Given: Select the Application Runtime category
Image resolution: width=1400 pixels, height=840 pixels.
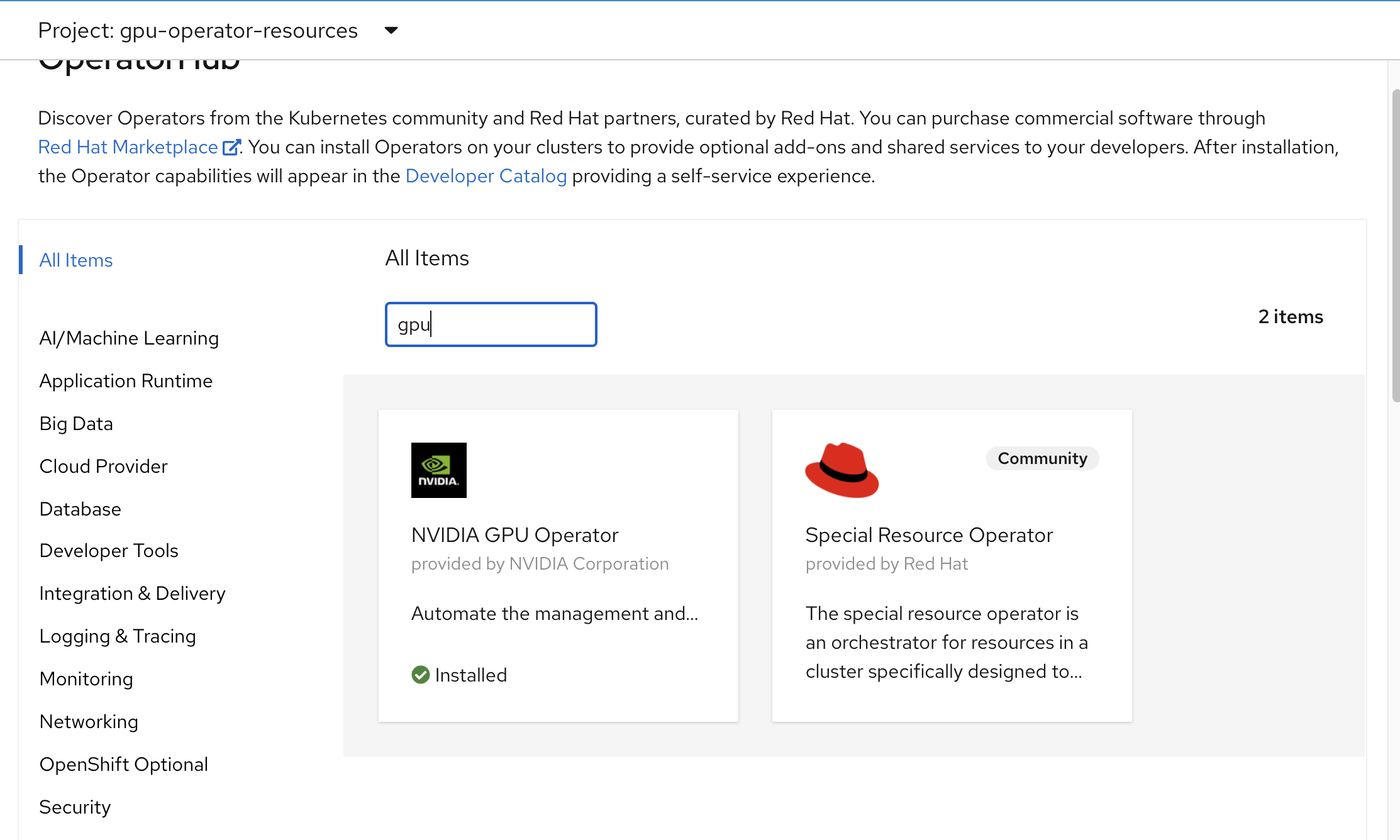Looking at the screenshot, I should (x=126, y=381).
